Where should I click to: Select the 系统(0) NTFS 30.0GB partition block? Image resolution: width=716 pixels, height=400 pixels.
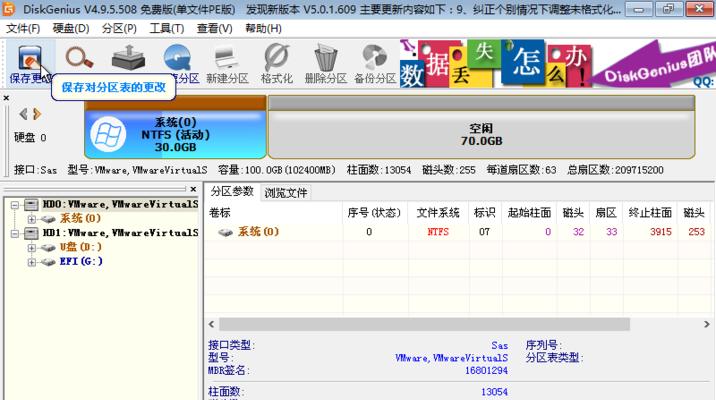tap(175, 127)
